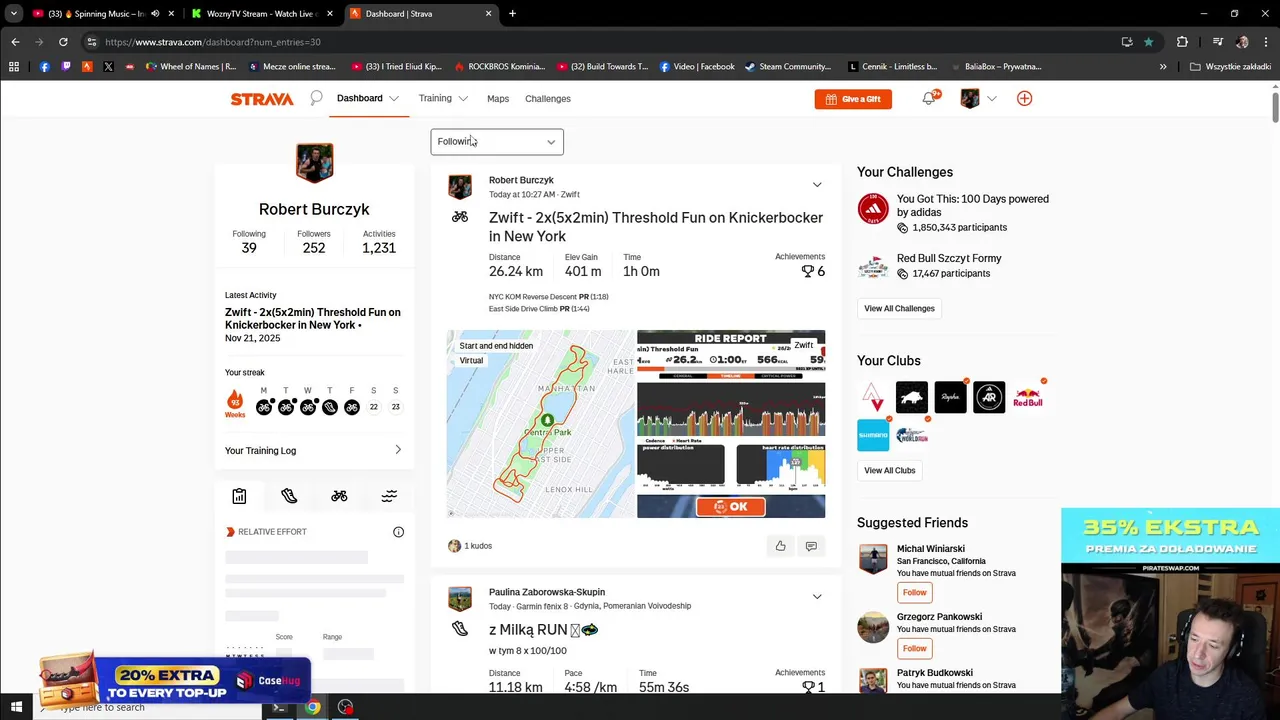Expand the Training menu chevron

pyautogui.click(x=463, y=99)
